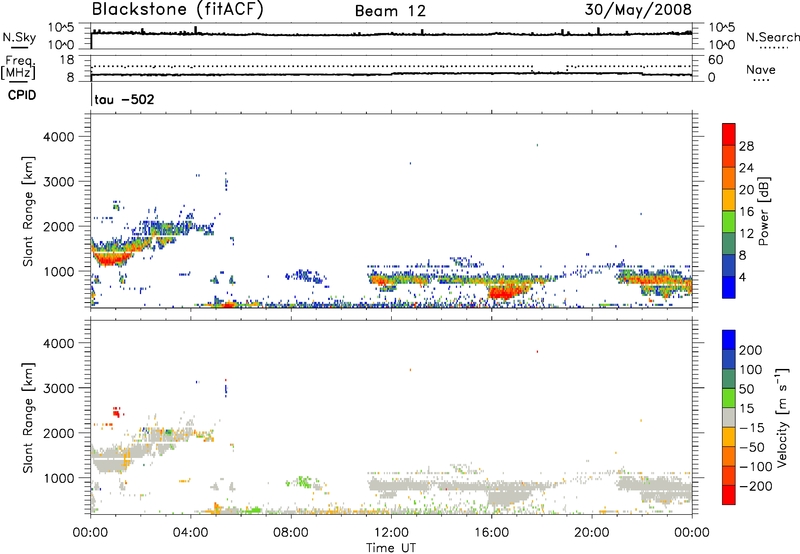Click the "-100" velocity colorbar value

click(756, 467)
